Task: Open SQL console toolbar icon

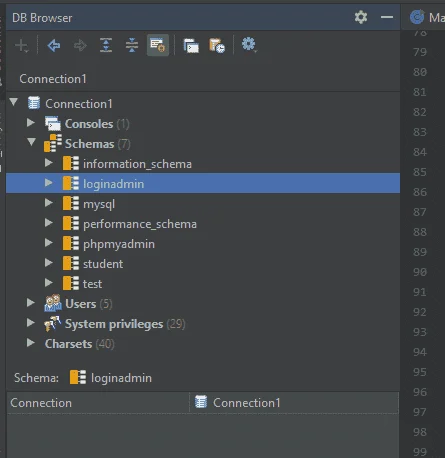Action: click(191, 46)
